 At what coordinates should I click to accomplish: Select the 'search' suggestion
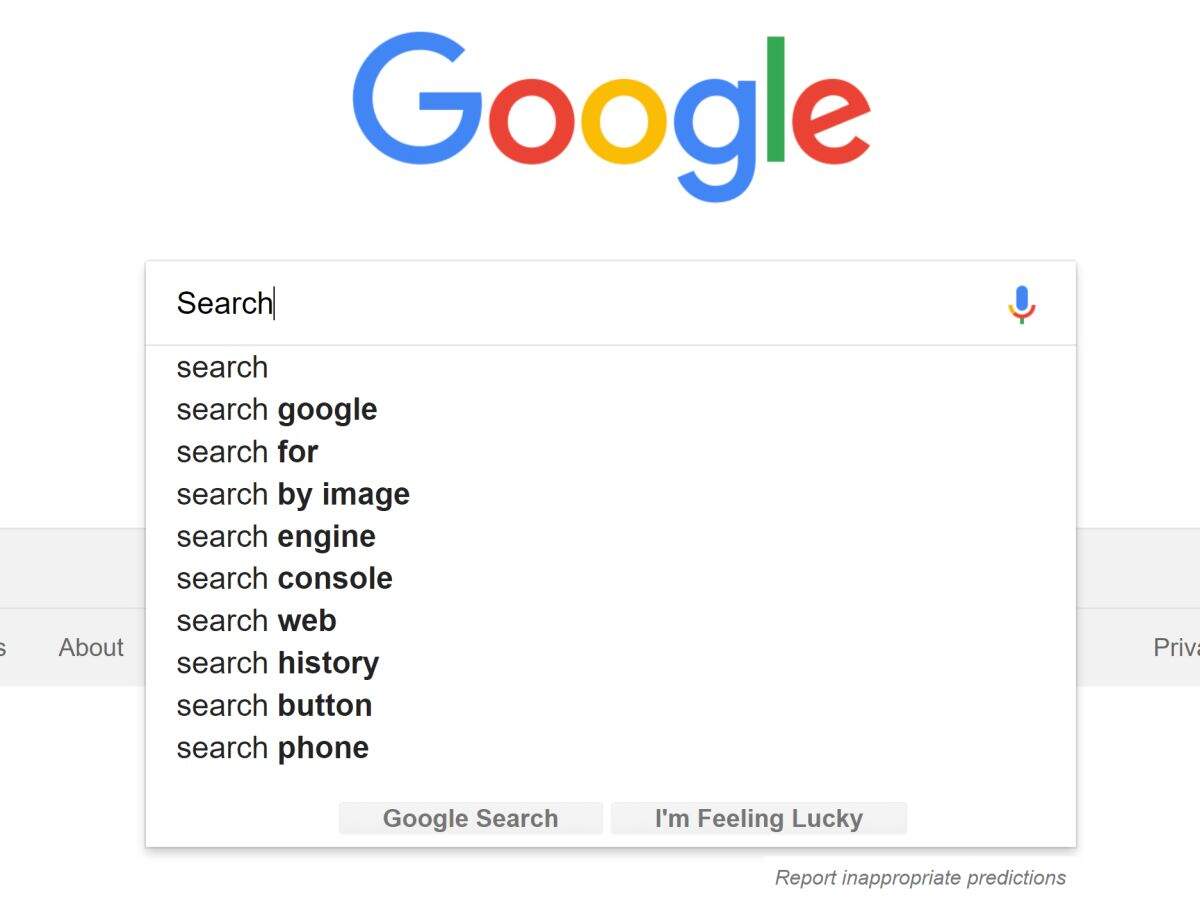(222, 368)
